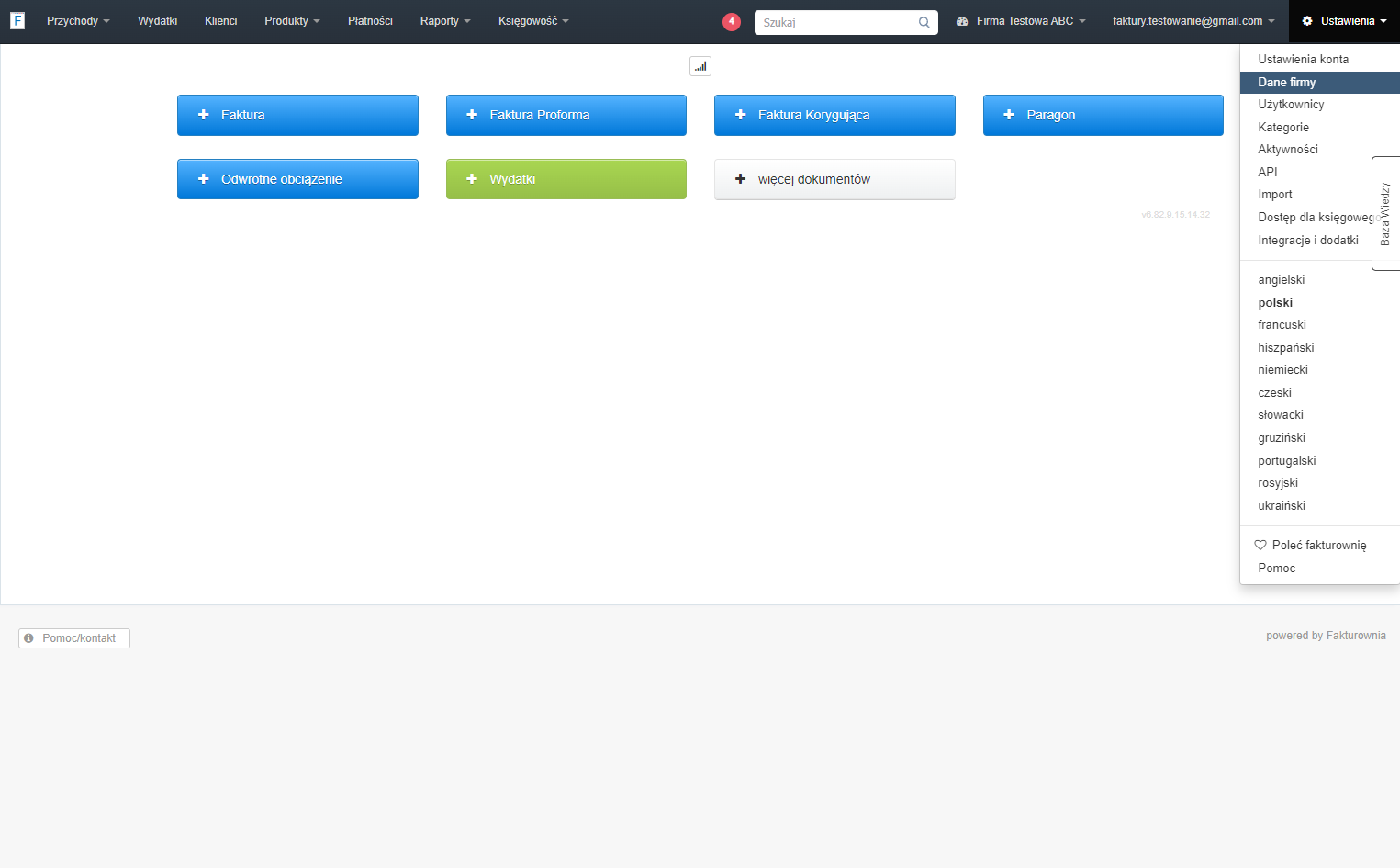The image size is (1400, 868).
Task: Expand the Produkty dropdown menu
Action: [292, 21]
